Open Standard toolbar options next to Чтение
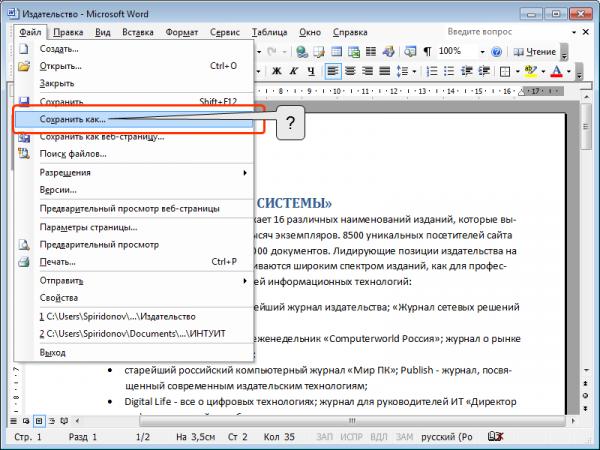The height and width of the screenshot is (450, 600). click(x=564, y=52)
